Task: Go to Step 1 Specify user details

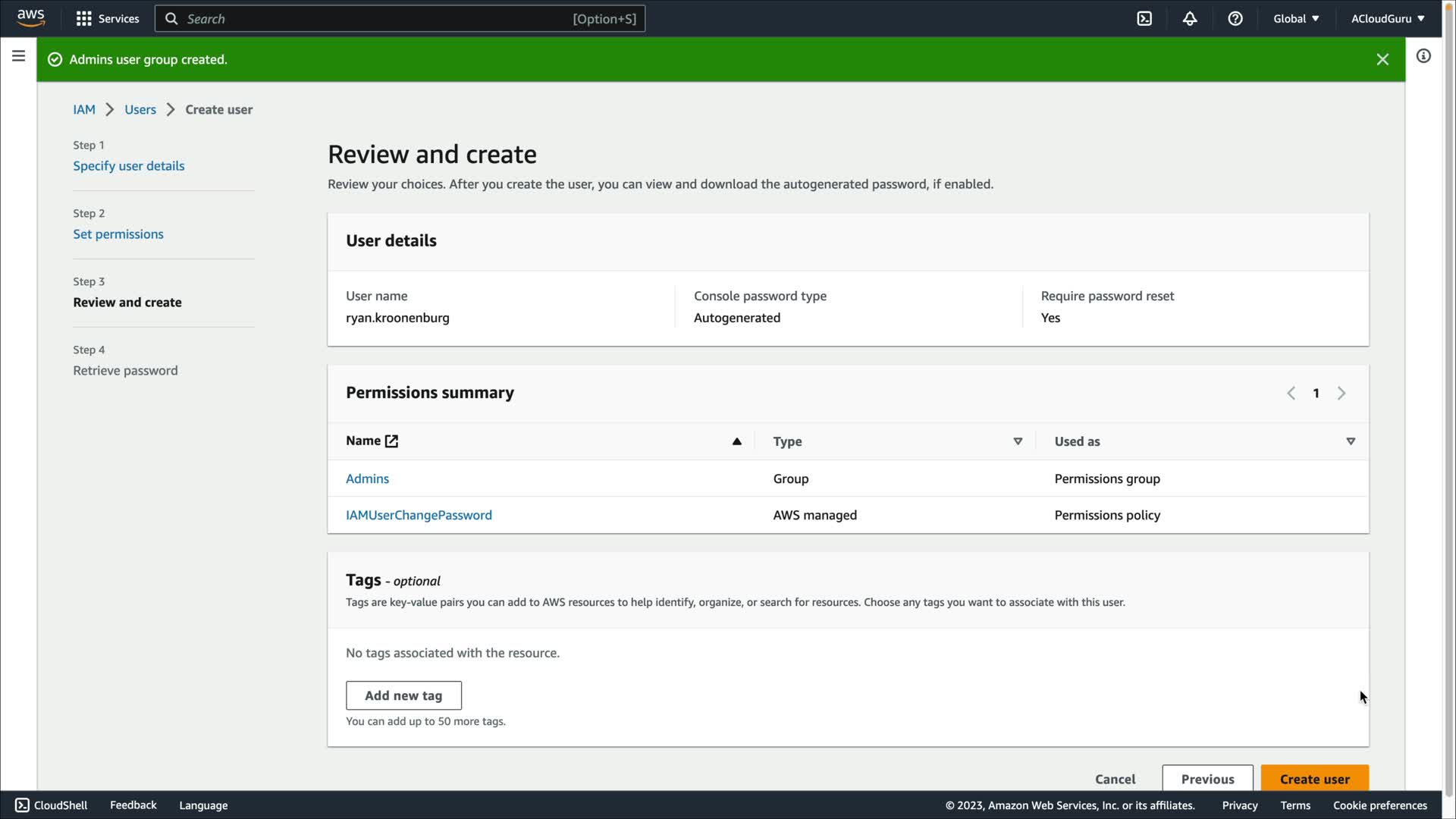Action: pos(128,166)
